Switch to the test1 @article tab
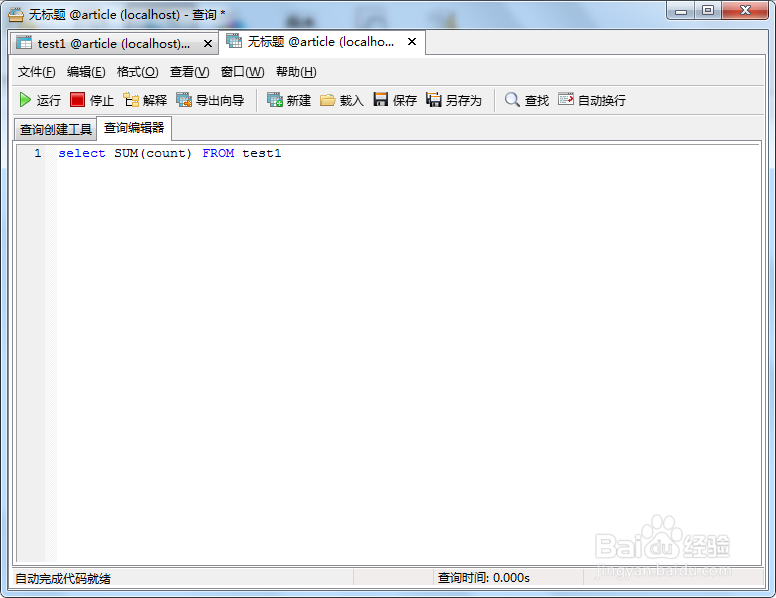The width and height of the screenshot is (776, 598). coord(114,44)
